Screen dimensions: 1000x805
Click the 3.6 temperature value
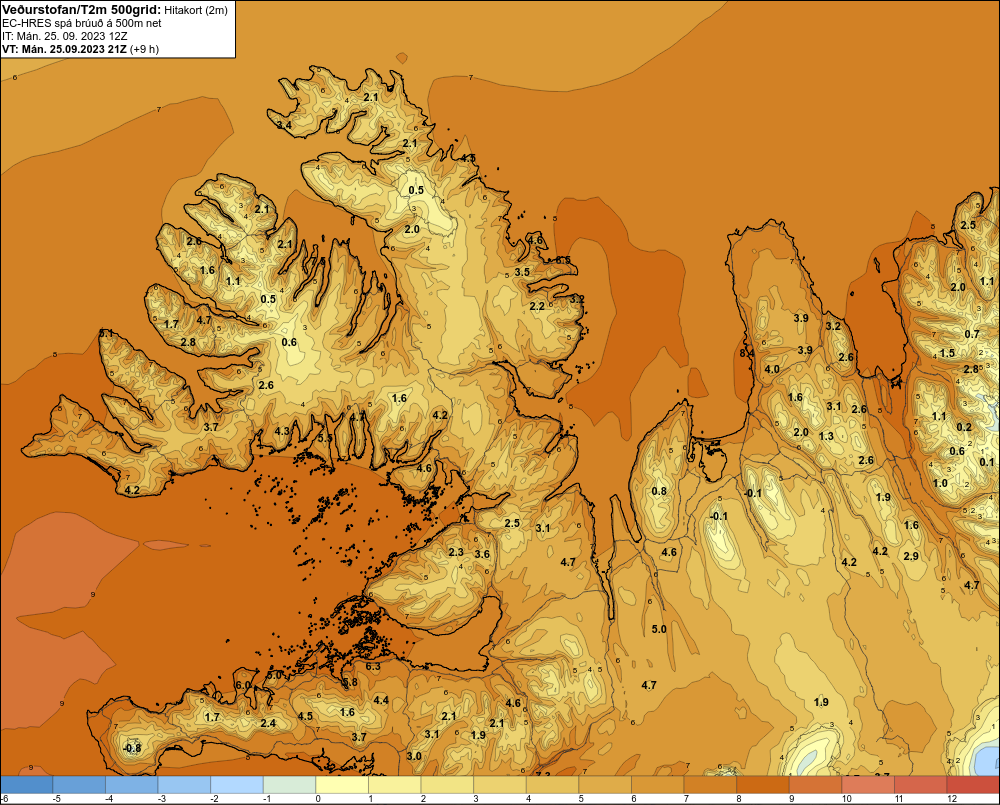pos(482,554)
